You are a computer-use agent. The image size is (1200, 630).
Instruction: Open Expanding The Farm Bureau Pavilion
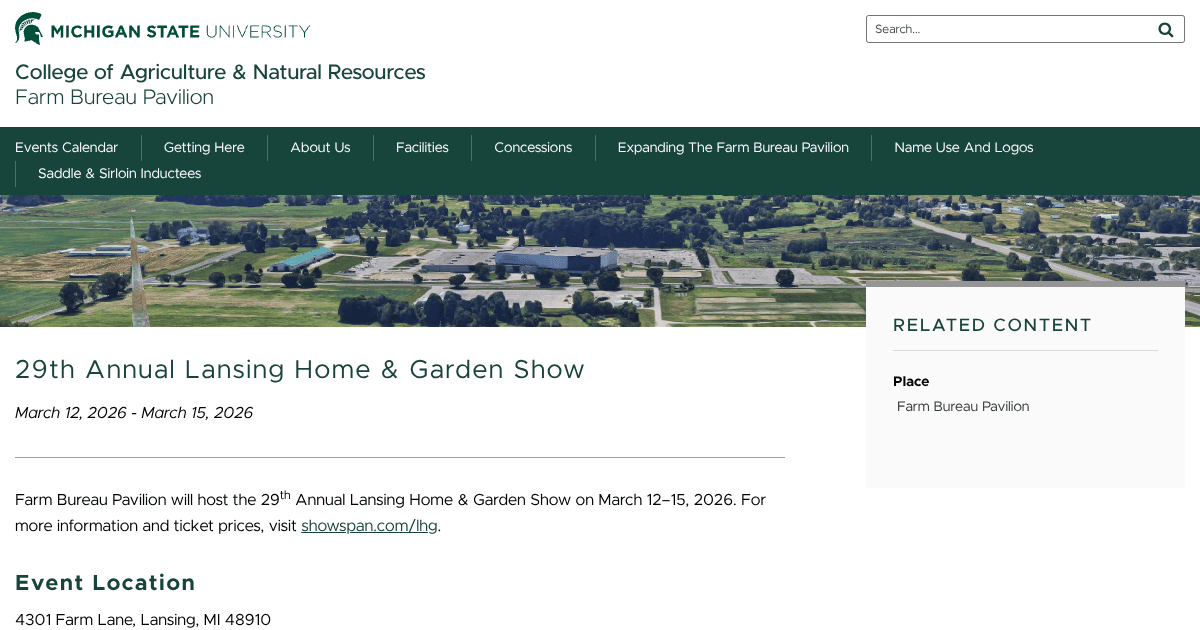click(x=733, y=147)
